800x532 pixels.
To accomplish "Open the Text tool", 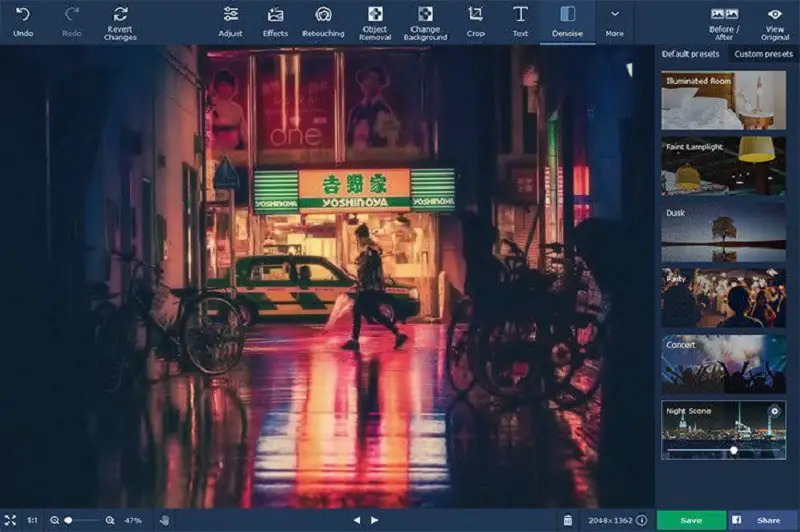I will point(520,22).
